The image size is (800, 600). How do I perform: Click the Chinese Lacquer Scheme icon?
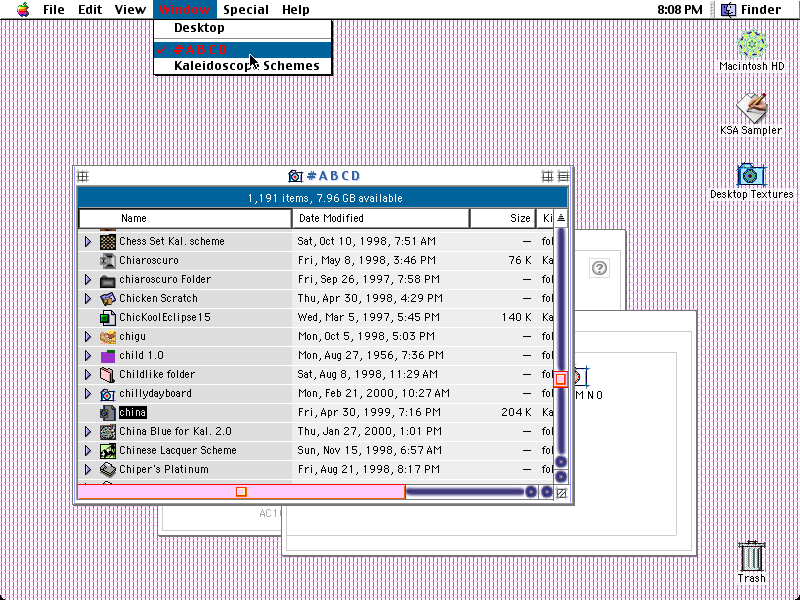(x=108, y=451)
